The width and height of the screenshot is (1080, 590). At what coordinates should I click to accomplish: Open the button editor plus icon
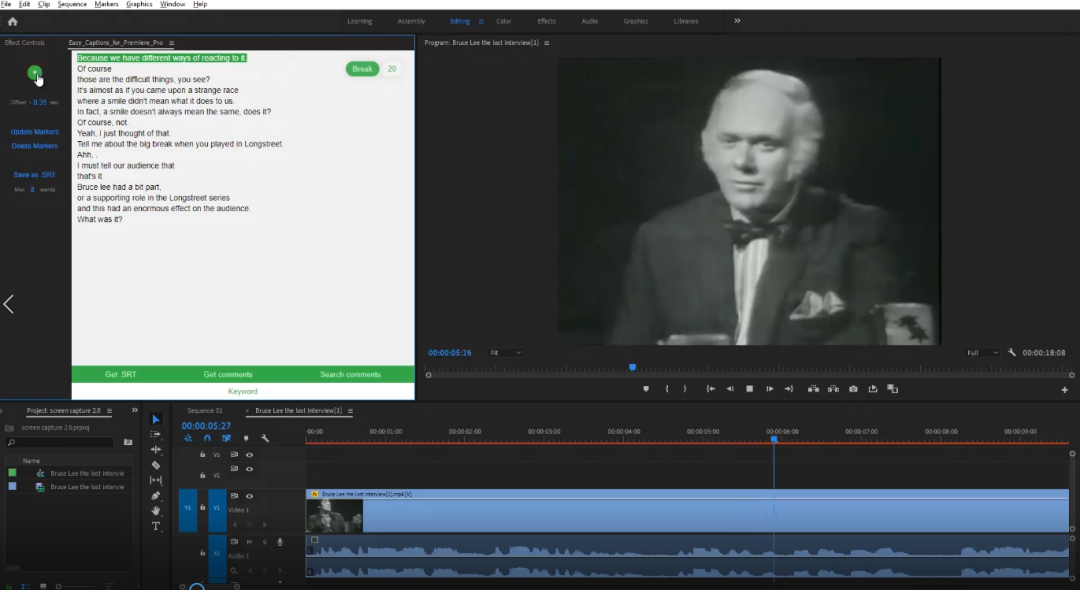[1064, 390]
